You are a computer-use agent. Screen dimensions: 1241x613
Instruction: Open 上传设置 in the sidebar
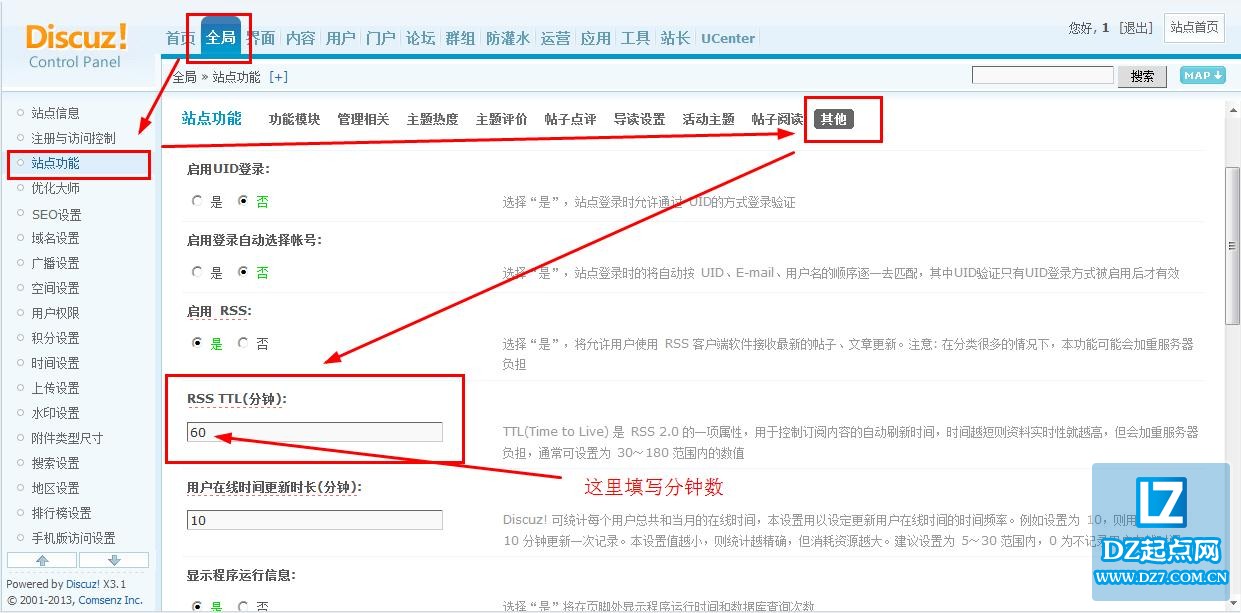click(55, 388)
